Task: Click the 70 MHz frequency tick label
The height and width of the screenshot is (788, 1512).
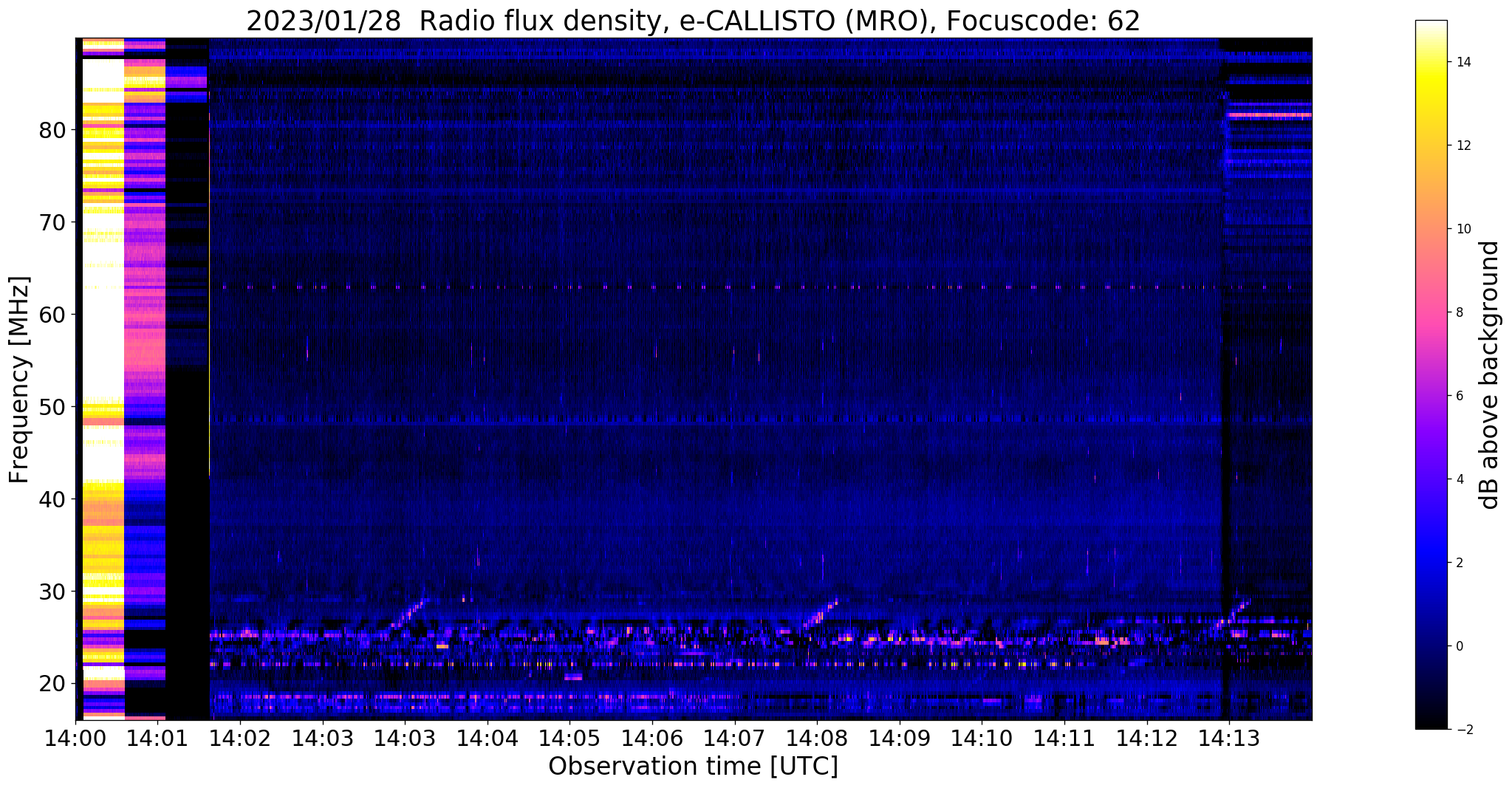Action: (x=52, y=222)
